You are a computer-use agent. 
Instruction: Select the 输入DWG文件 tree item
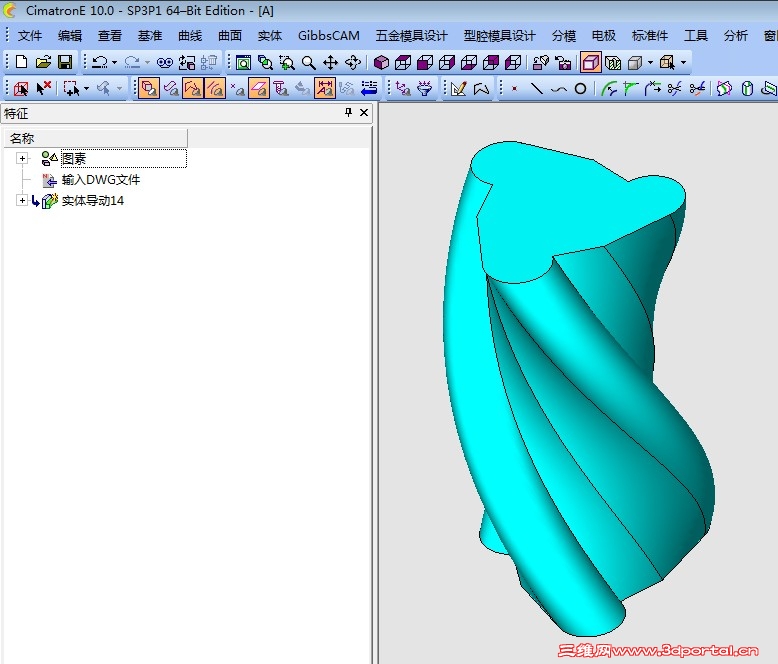click(x=101, y=180)
